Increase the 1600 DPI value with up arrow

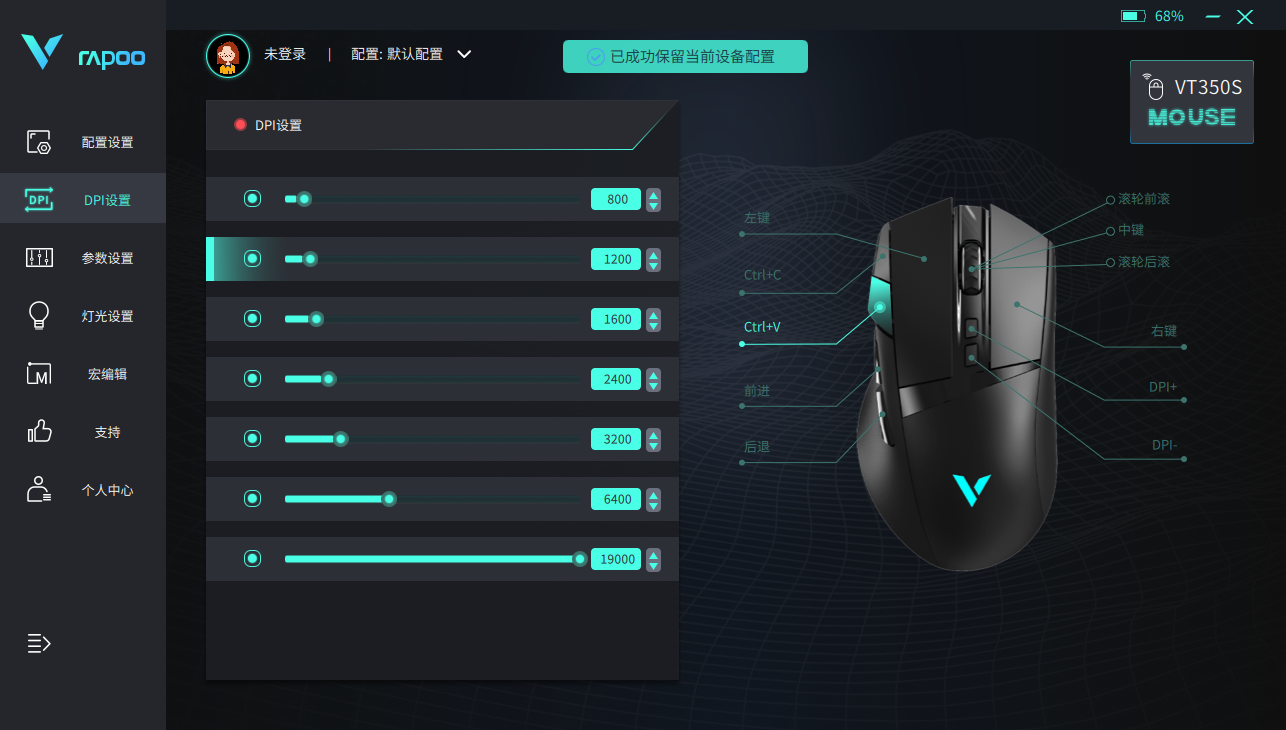654,313
